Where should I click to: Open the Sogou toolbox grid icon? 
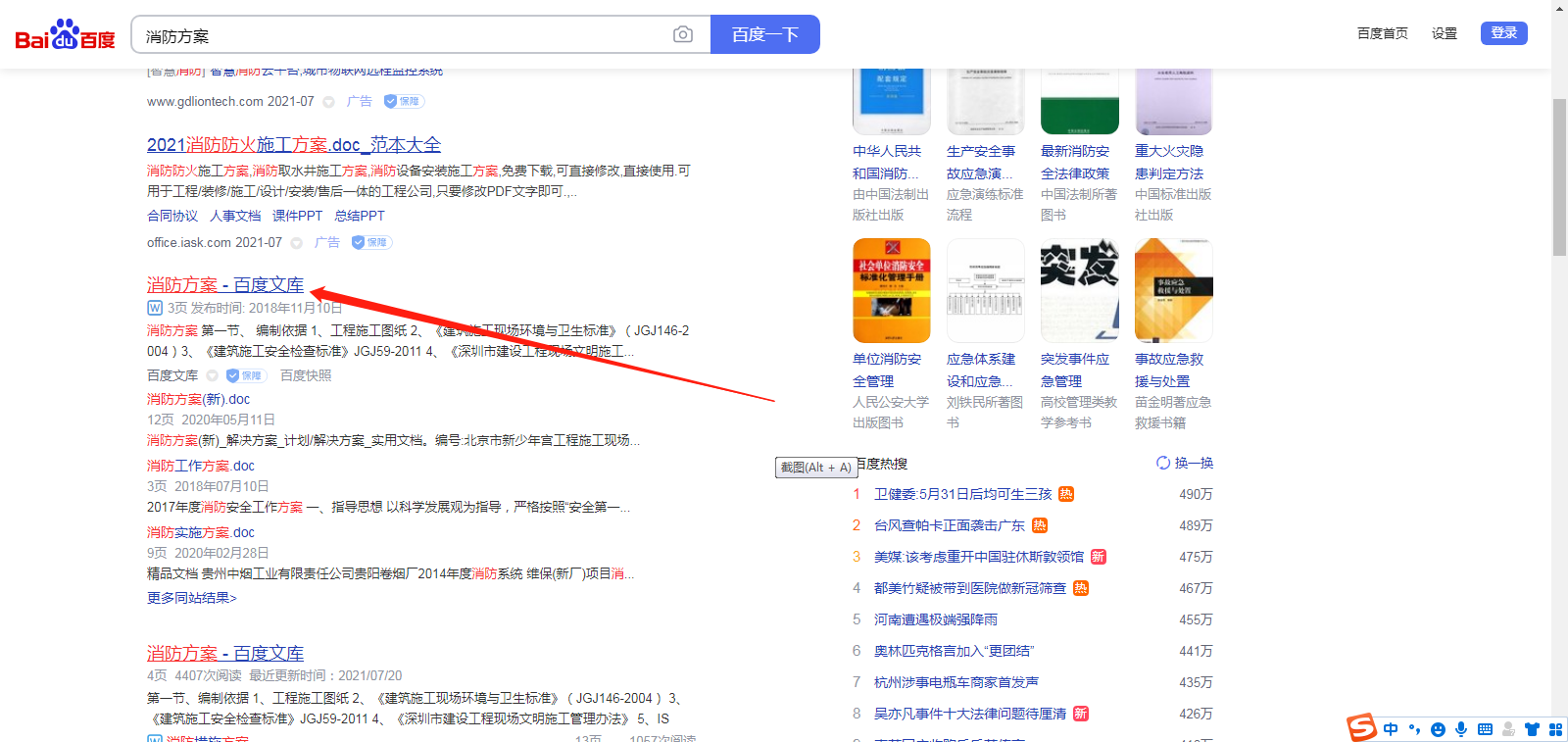coord(1555,729)
